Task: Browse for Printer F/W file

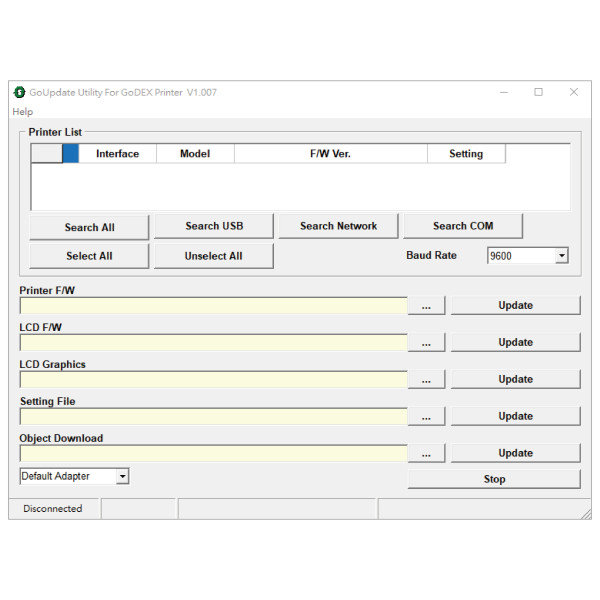Action: pyautogui.click(x=426, y=306)
